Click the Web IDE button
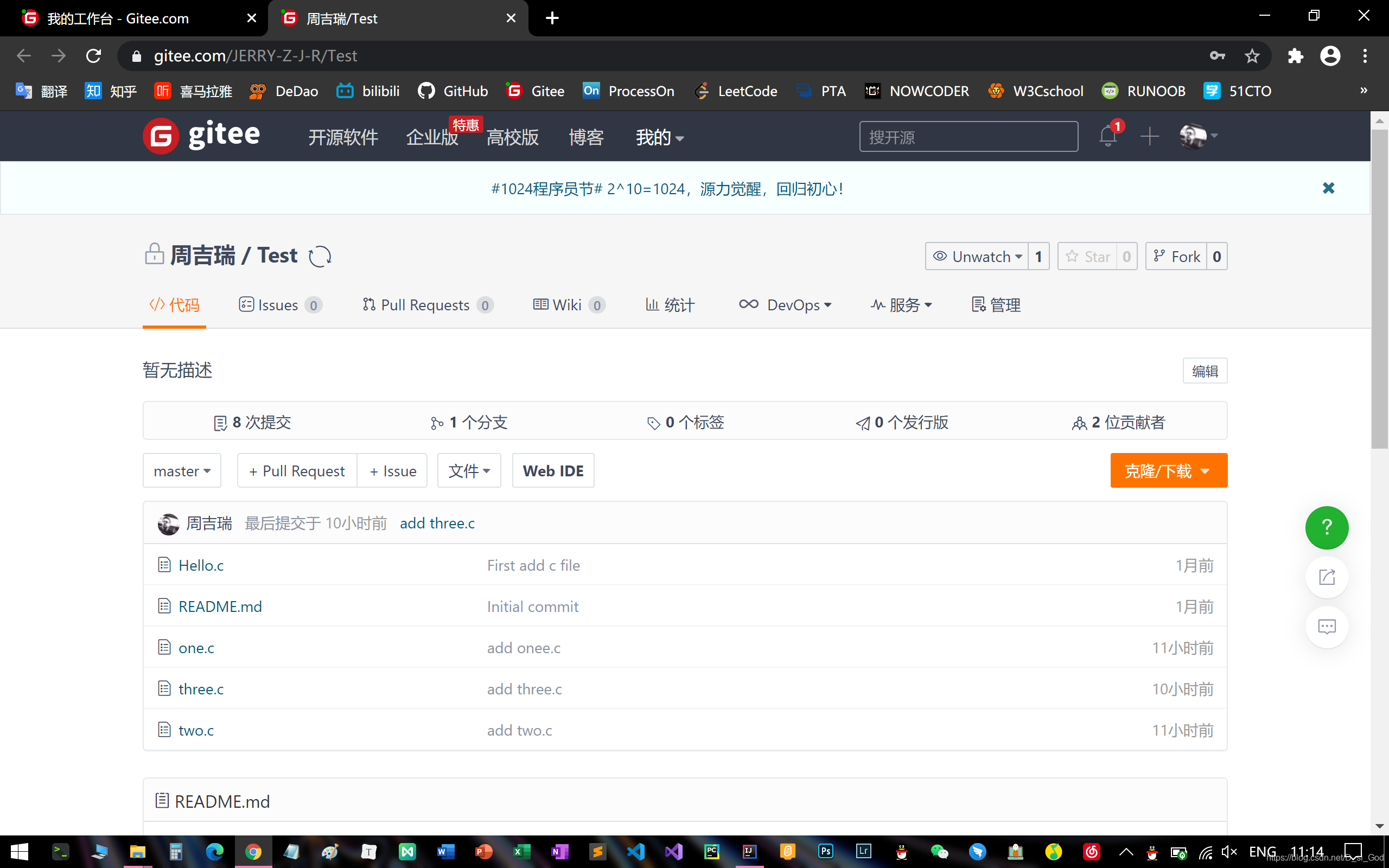Viewport: 1389px width, 868px height. tap(553, 471)
